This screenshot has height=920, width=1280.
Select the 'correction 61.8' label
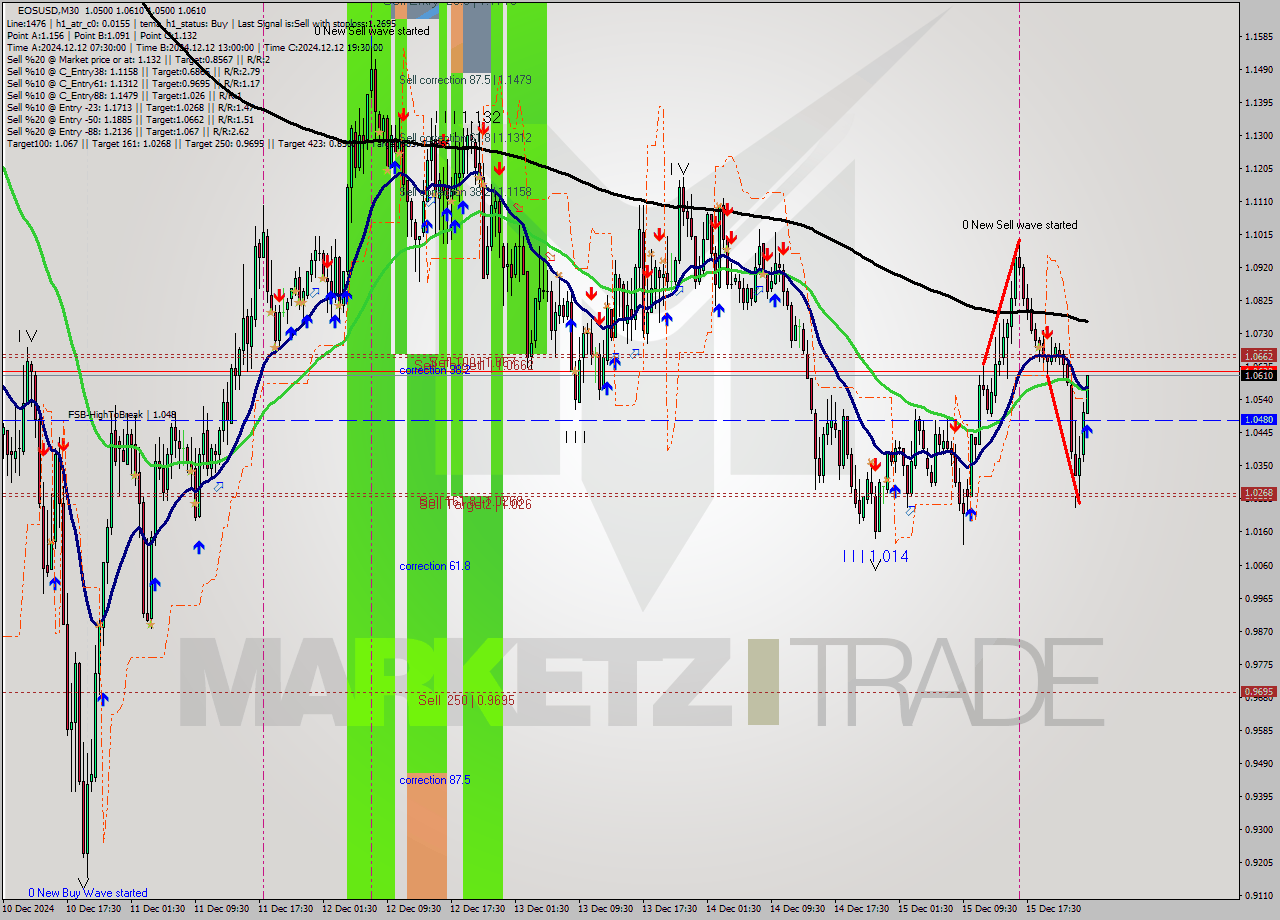435,566
